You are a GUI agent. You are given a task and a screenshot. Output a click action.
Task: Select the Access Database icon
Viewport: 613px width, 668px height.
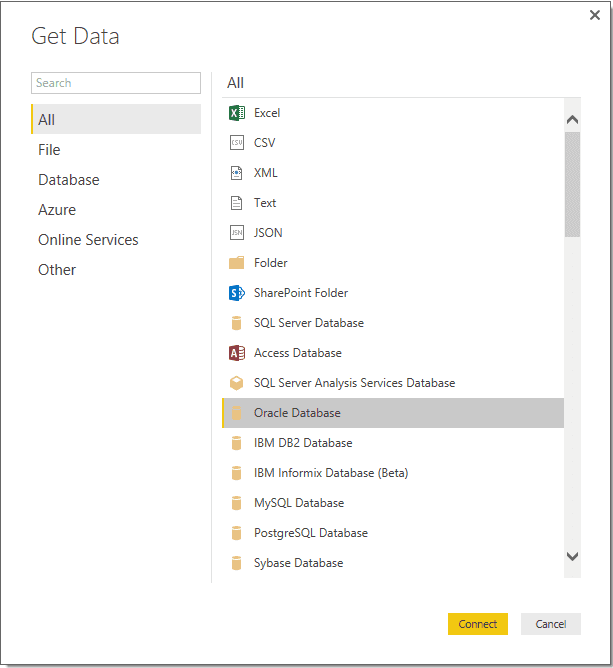click(x=236, y=353)
